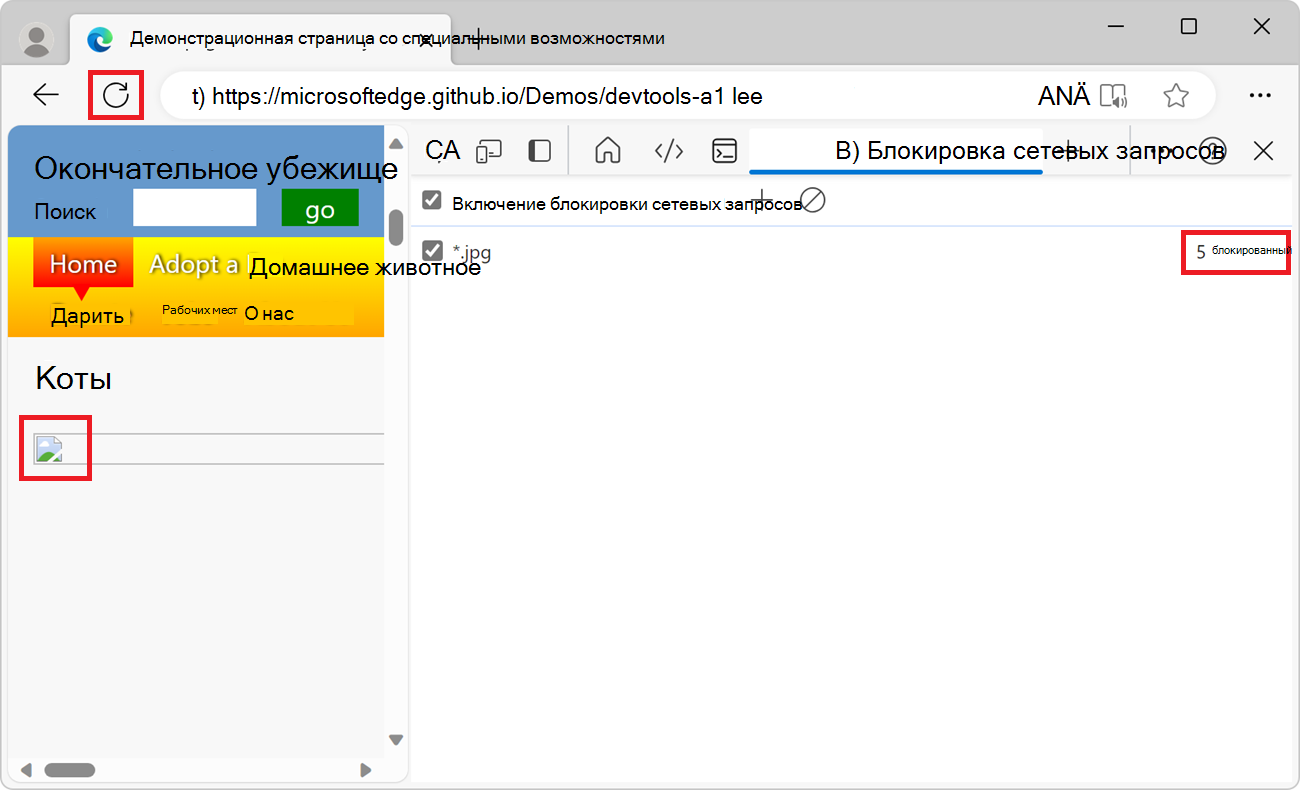1300x790 pixels.
Task: Toggle device emulation in DevTools
Action: 488,151
